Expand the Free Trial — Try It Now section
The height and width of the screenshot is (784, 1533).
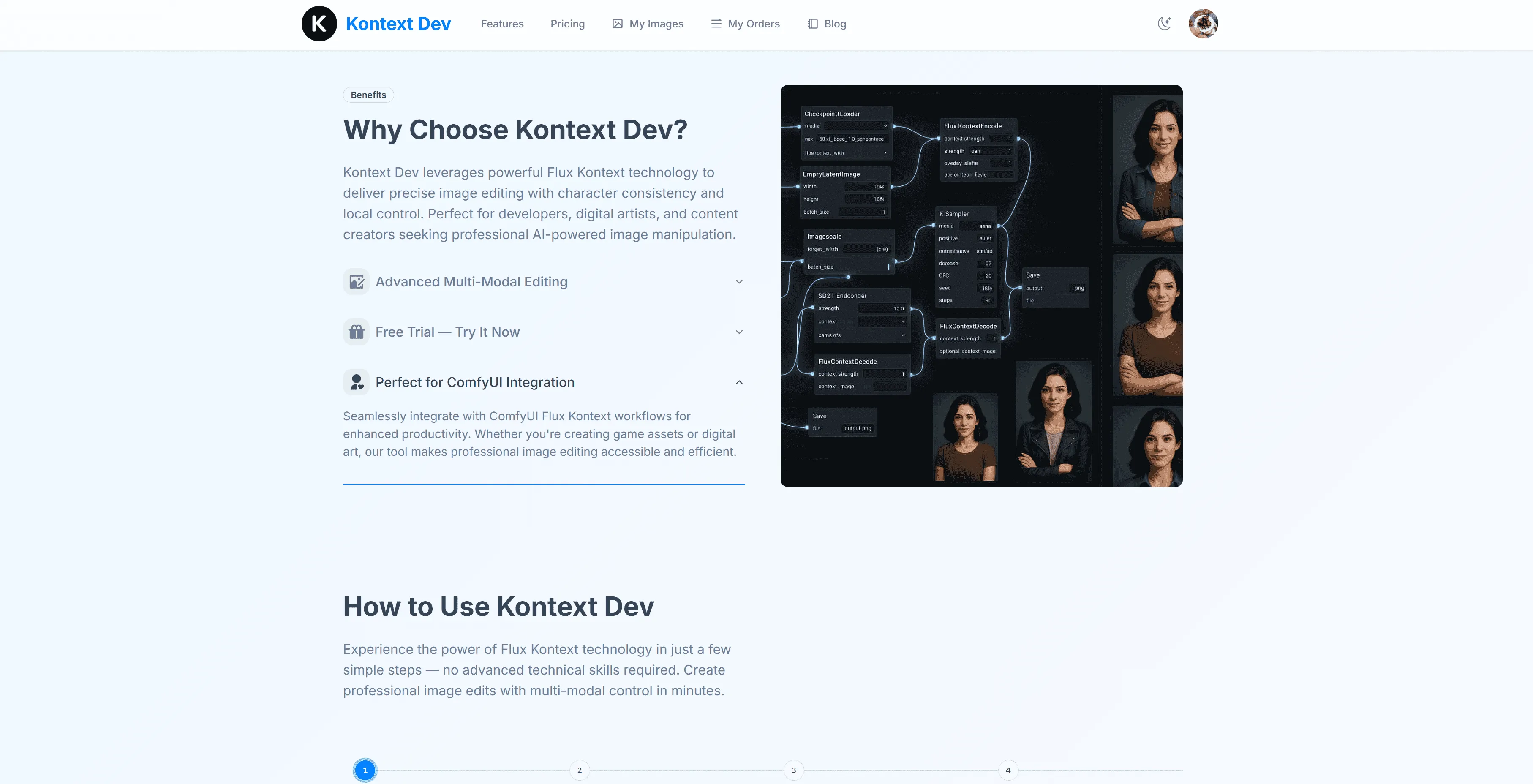click(x=544, y=332)
